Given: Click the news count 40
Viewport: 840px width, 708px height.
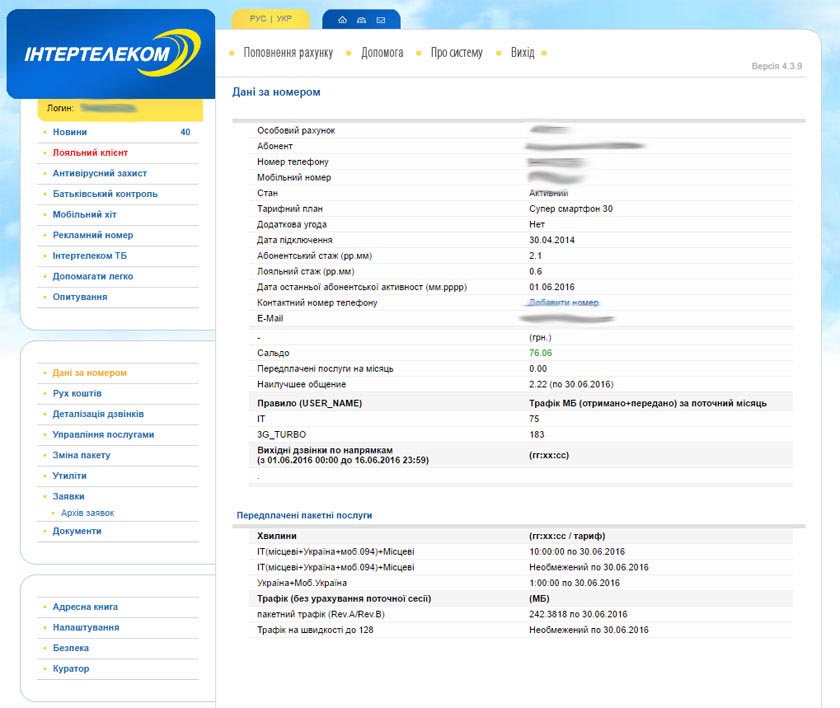Looking at the screenshot, I should pyautogui.click(x=185, y=132).
